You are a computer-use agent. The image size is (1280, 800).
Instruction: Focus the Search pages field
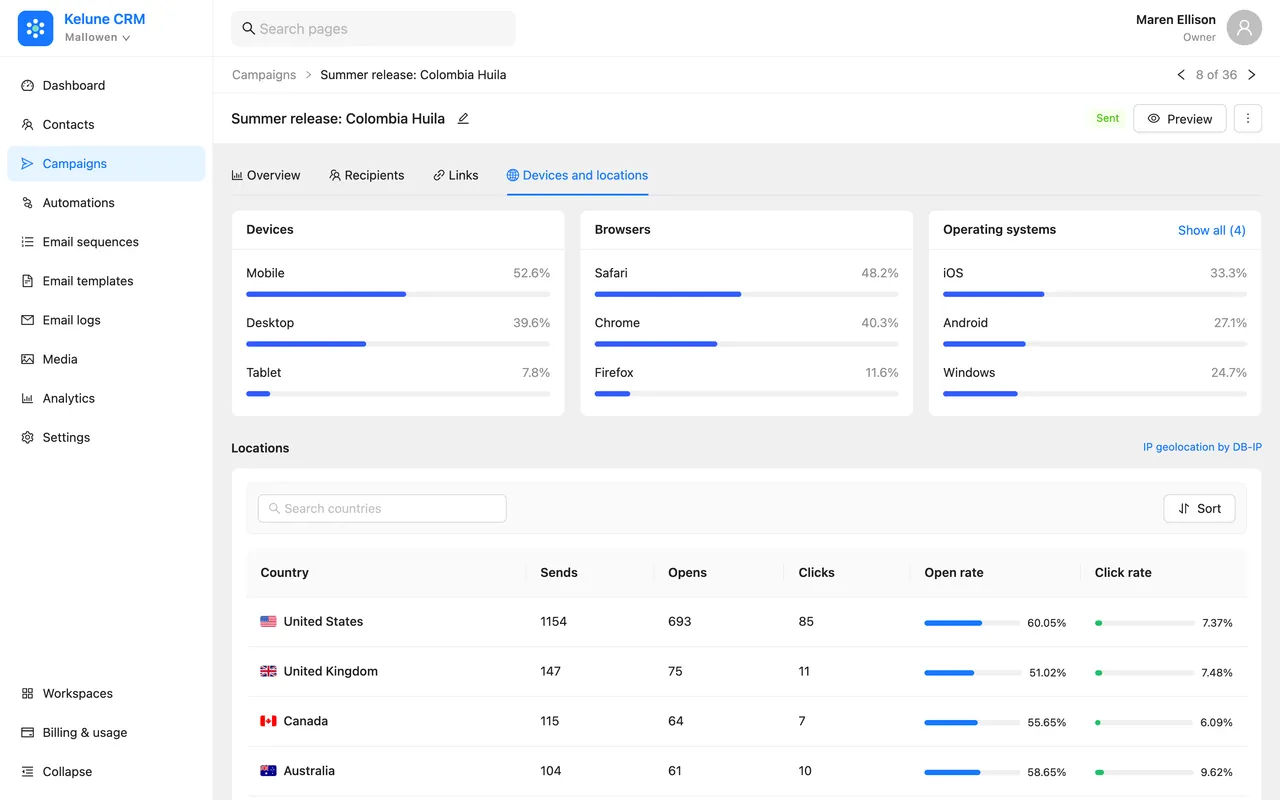[x=373, y=29]
